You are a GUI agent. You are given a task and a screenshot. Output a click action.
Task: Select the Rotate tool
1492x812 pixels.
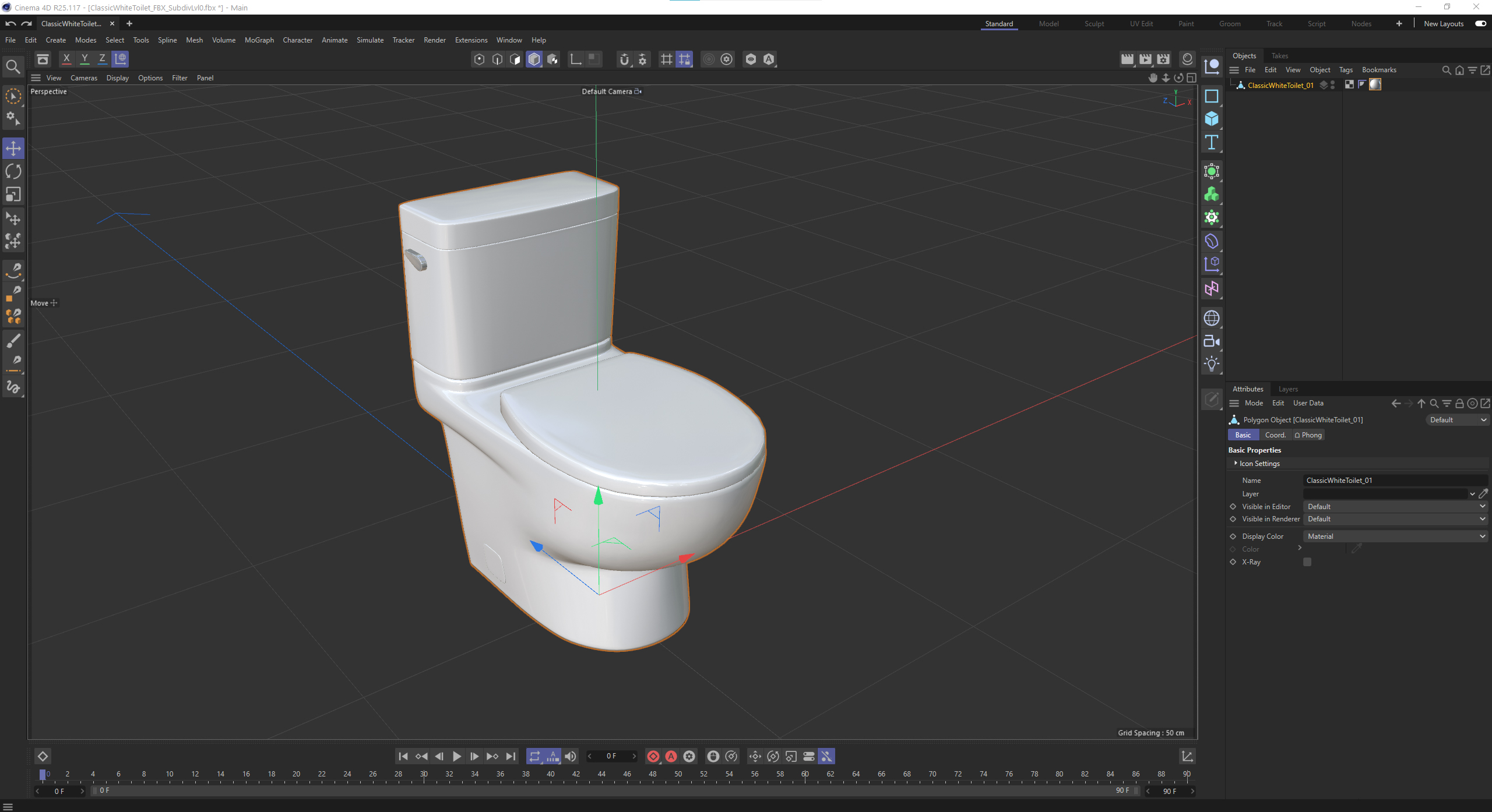(x=13, y=171)
